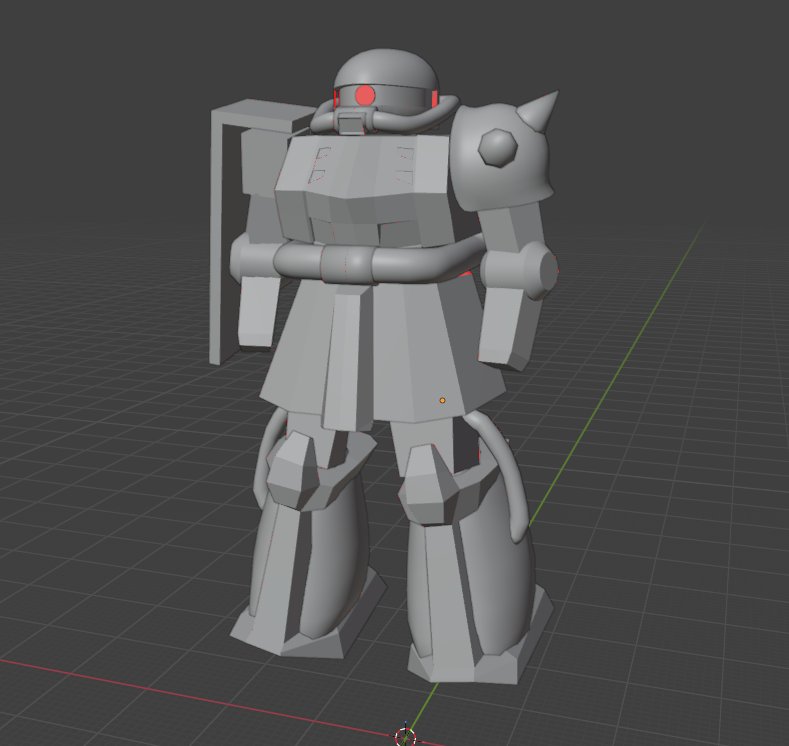
Task: Select the red mono-eye on the robot's head
Action: click(x=365, y=95)
